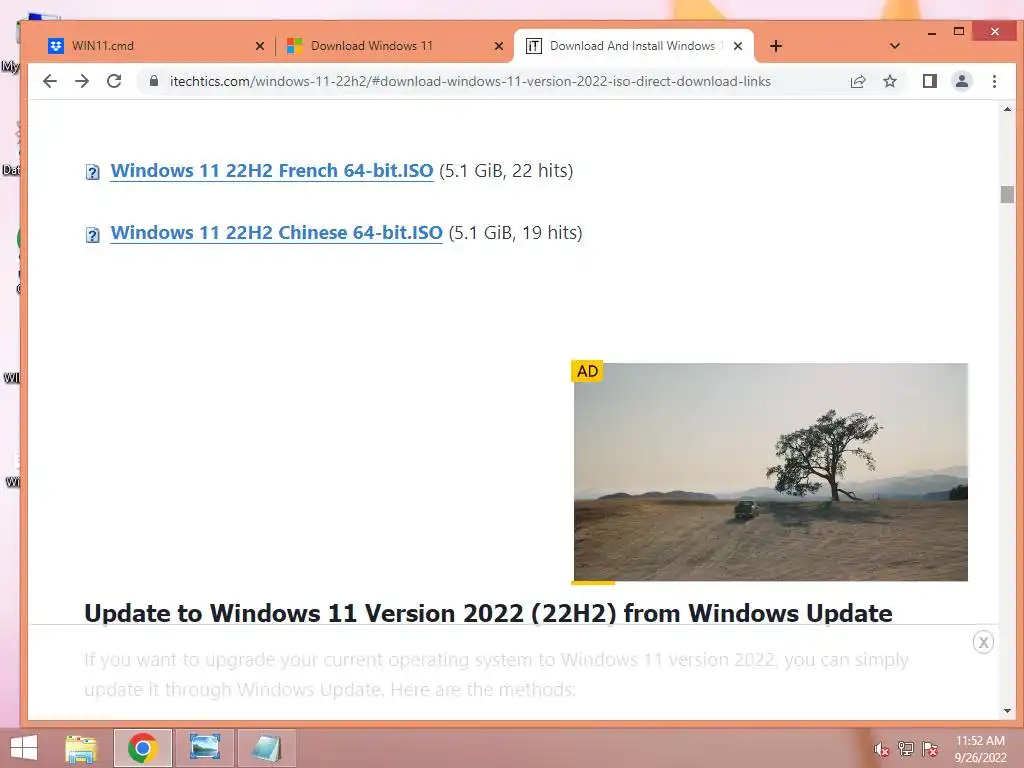Open the tree landscape advertisement

(x=771, y=472)
